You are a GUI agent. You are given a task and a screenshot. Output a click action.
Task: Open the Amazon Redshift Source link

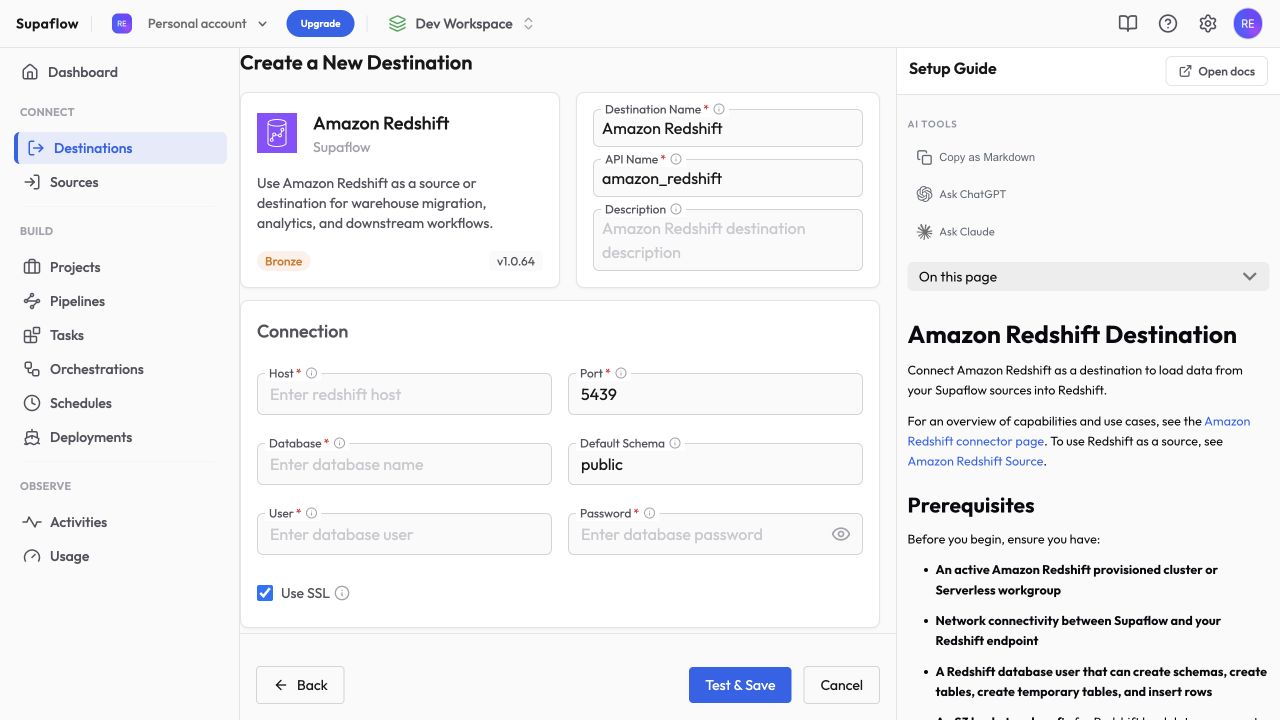click(x=975, y=461)
